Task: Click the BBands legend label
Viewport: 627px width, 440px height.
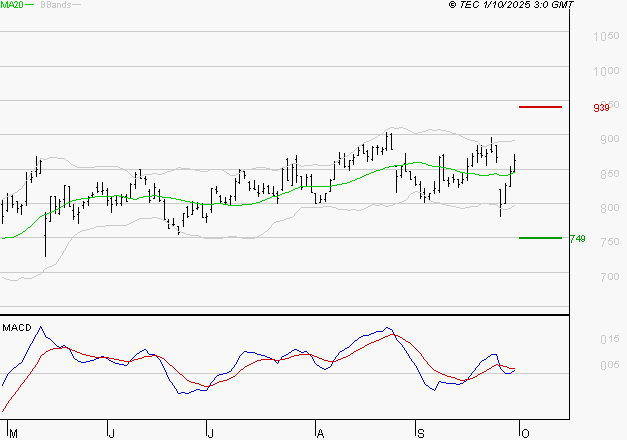Action: (x=56, y=5)
